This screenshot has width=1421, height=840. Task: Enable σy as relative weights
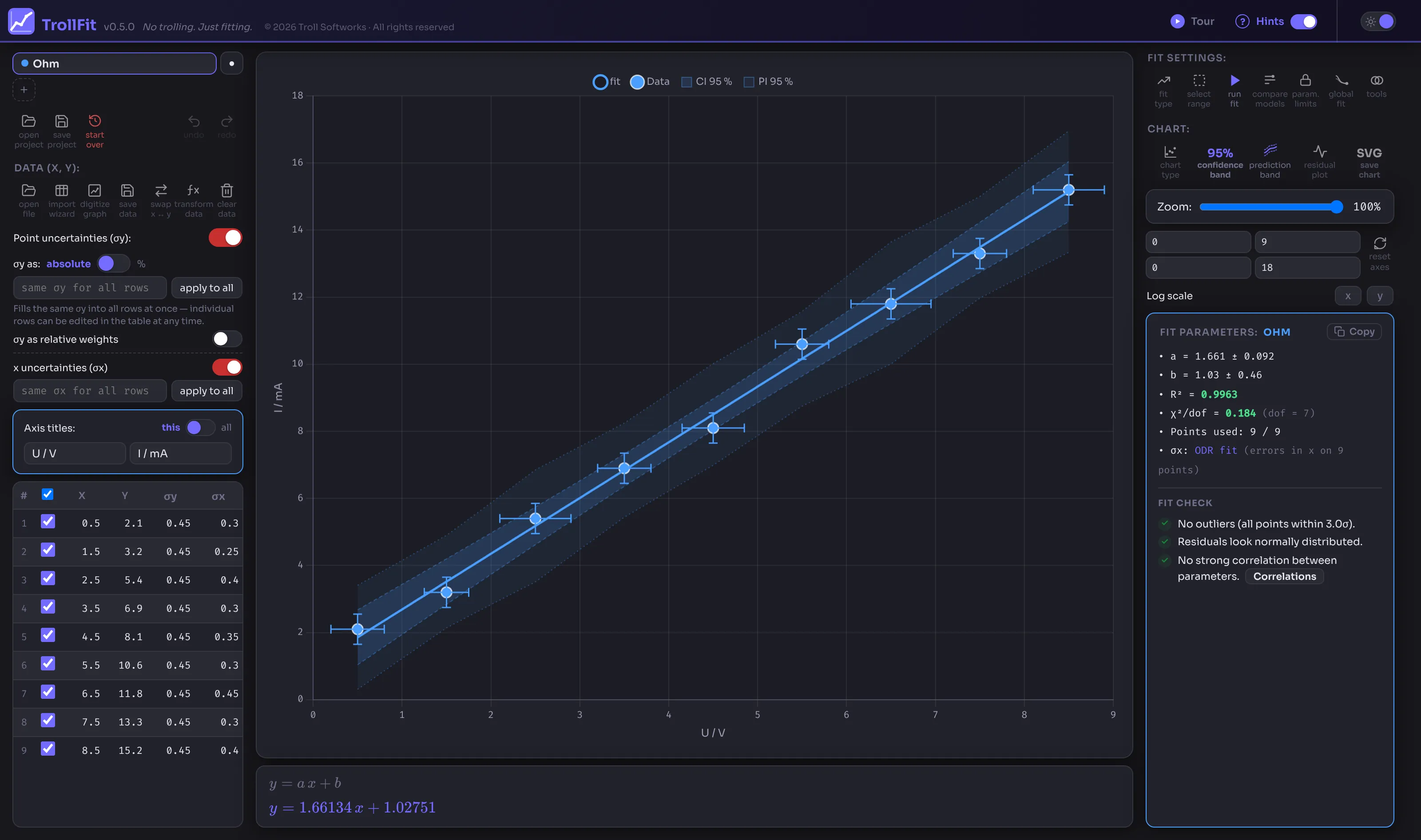pos(227,338)
